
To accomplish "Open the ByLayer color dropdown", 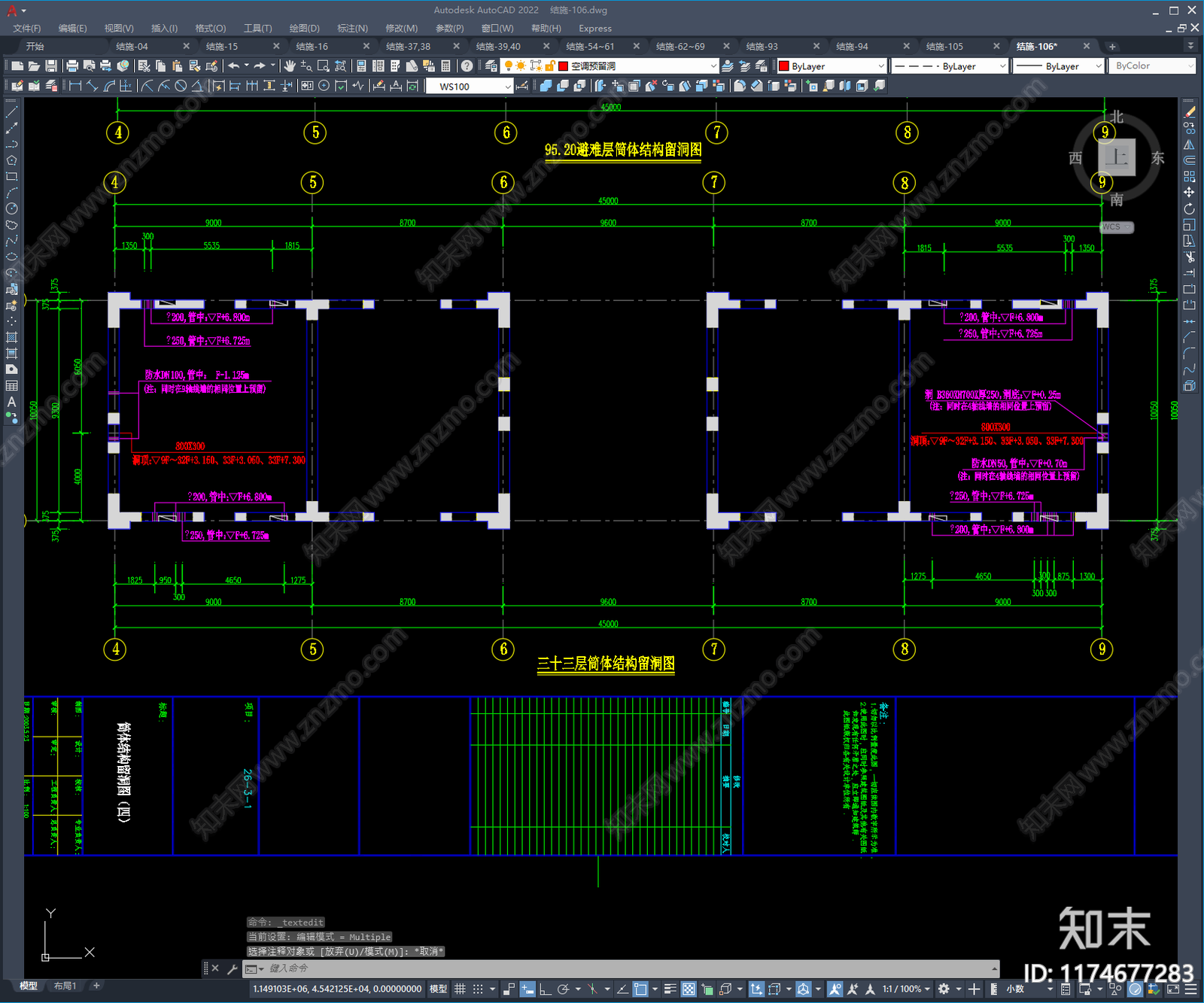I will pos(832,66).
